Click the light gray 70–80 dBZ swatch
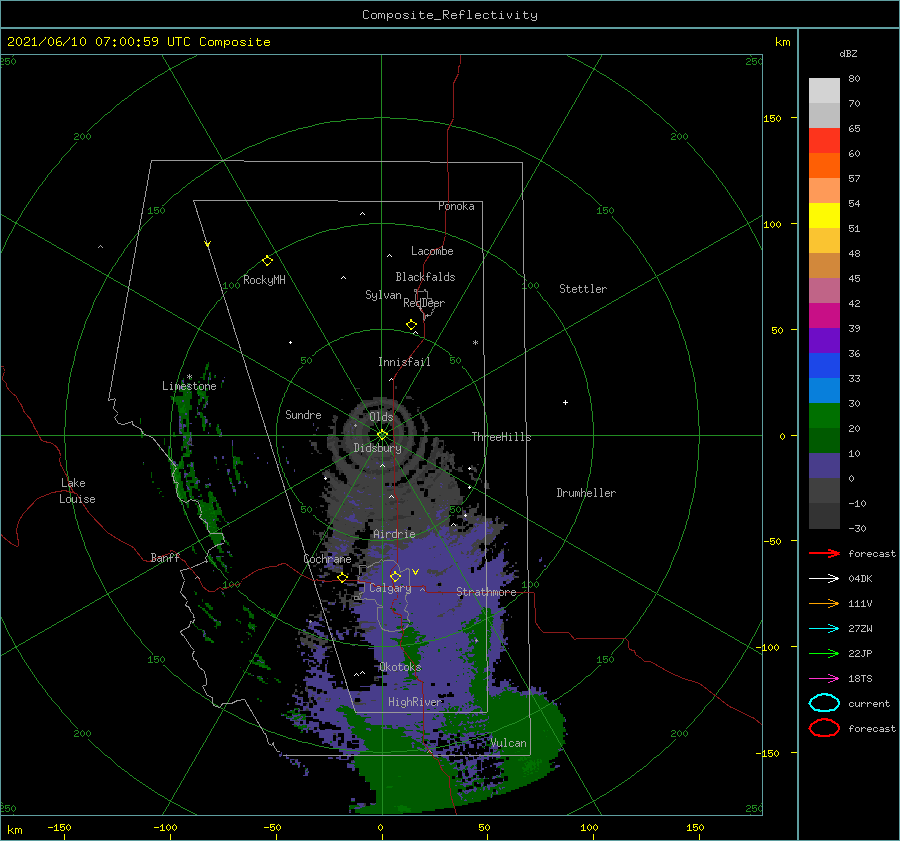Image resolution: width=900 pixels, height=841 pixels. 824,91
